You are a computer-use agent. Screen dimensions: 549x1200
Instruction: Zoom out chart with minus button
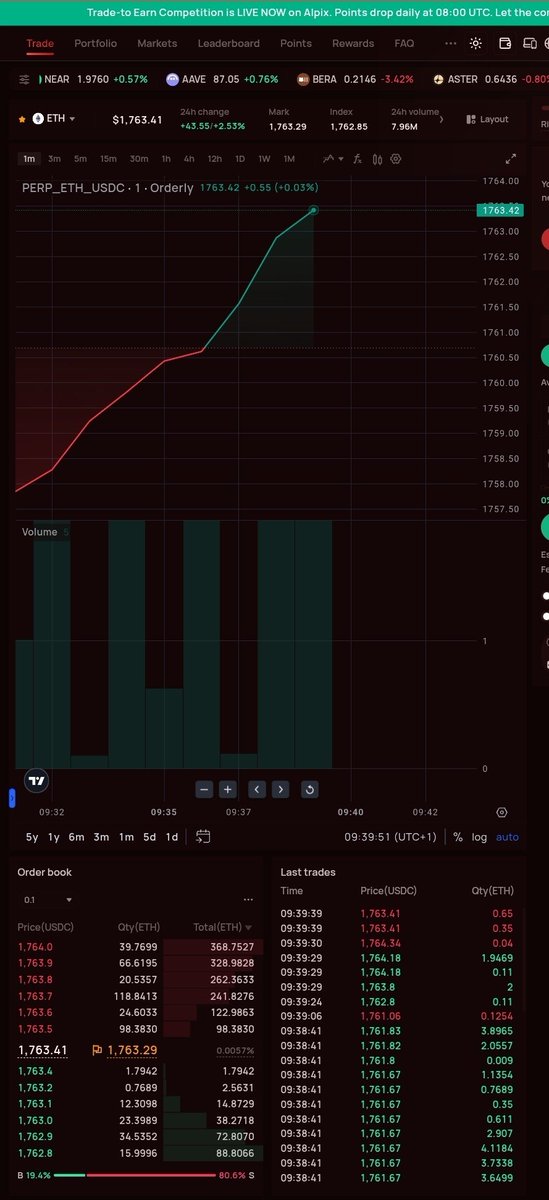click(204, 789)
